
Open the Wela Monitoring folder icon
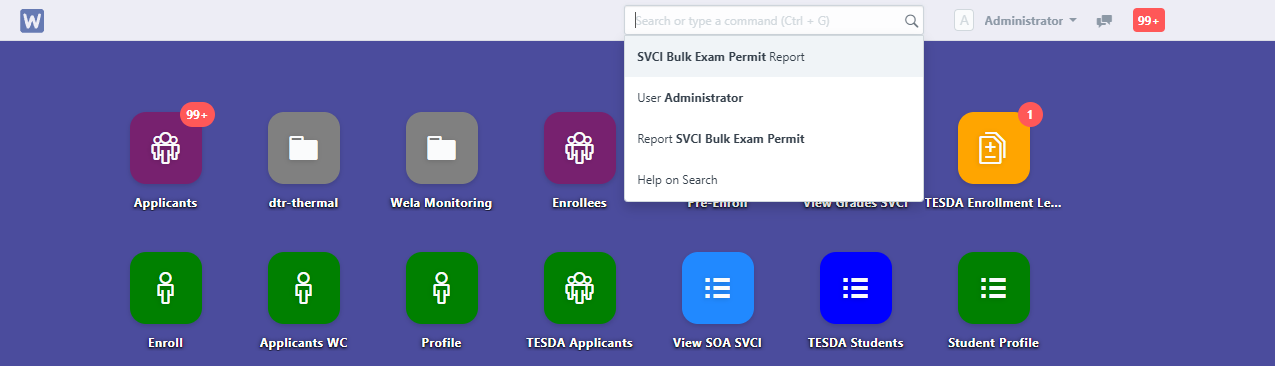point(442,148)
